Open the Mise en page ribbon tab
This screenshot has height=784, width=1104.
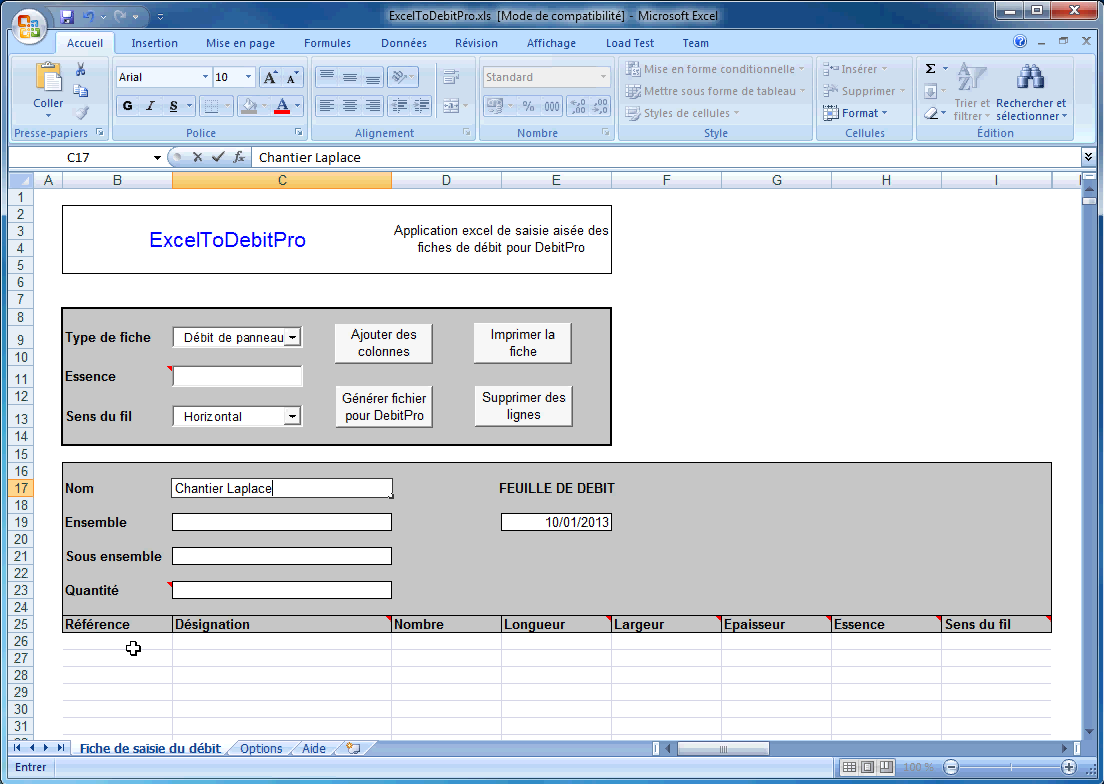240,43
